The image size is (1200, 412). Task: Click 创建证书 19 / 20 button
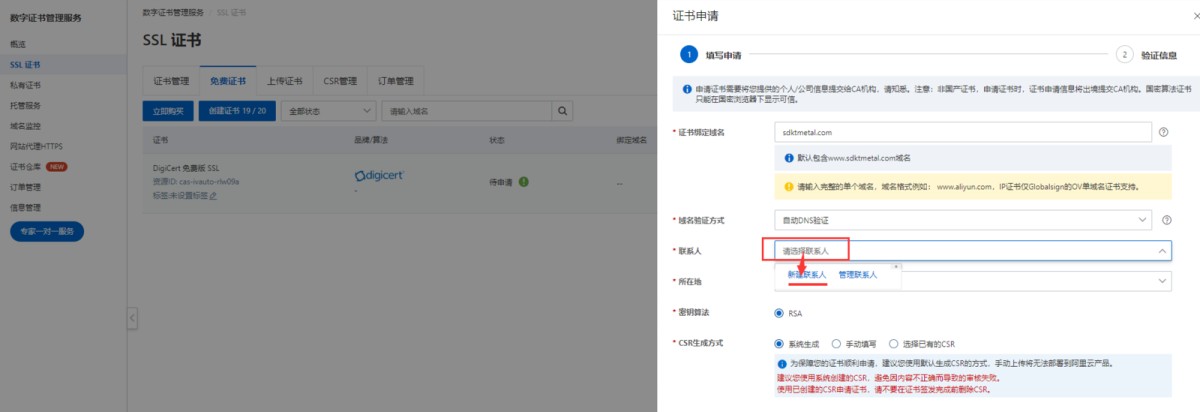coord(238,110)
